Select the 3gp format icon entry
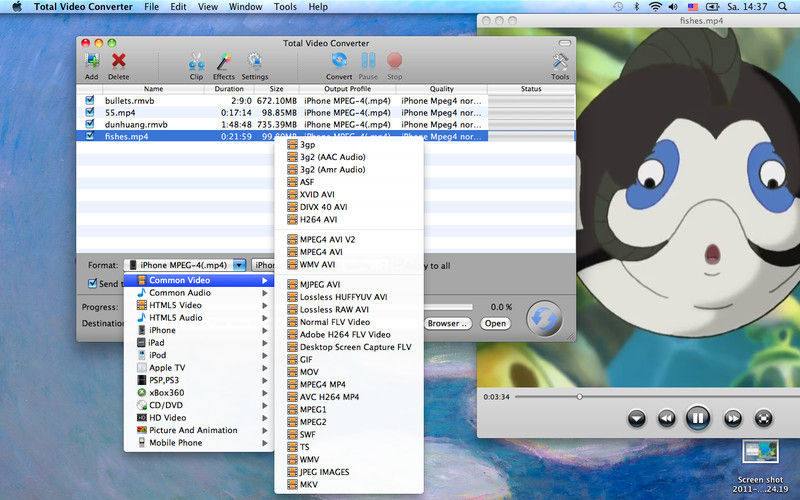This screenshot has height=500, width=800. 292,144
